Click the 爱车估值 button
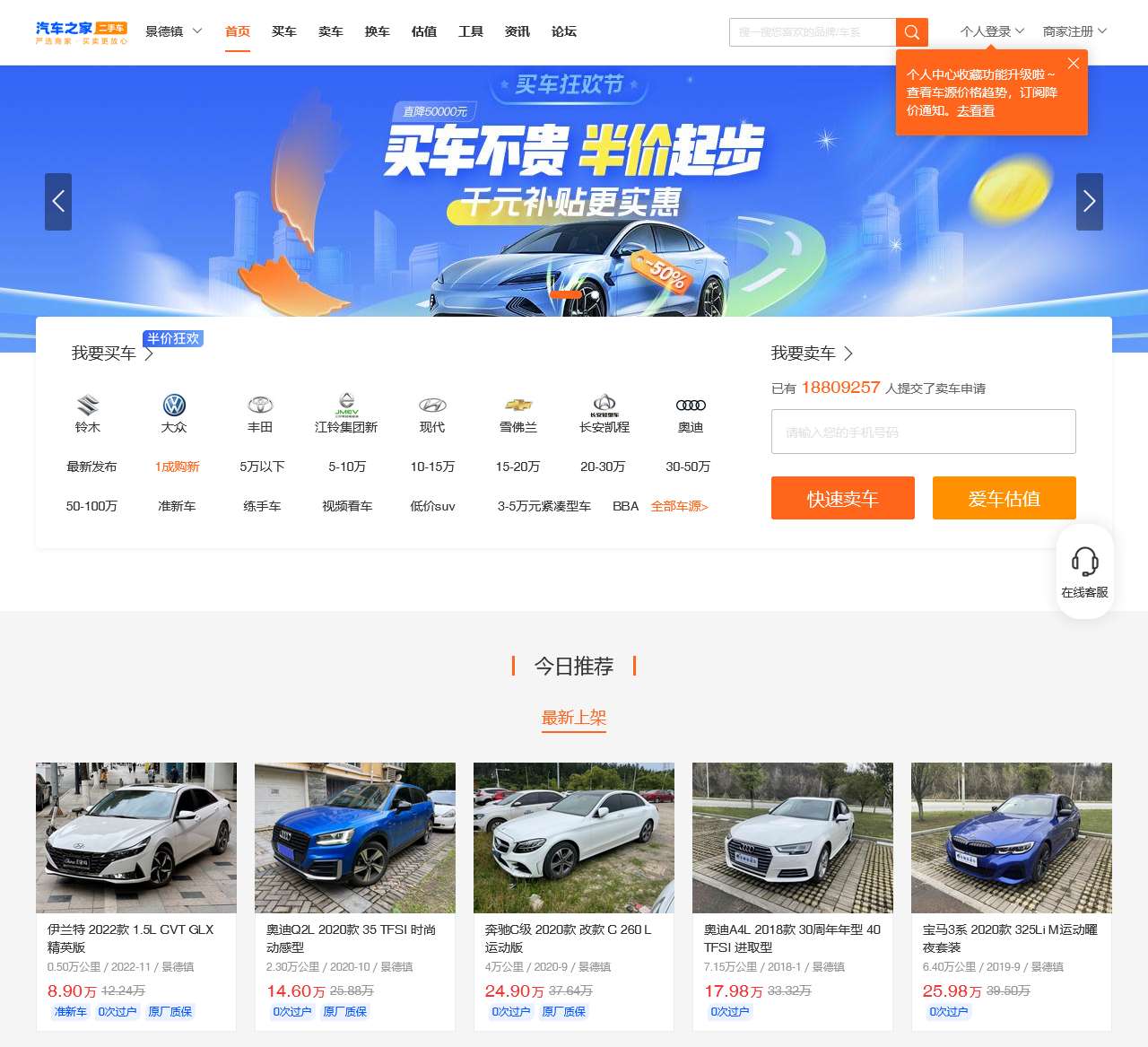This screenshot has height=1047, width=1148. tap(1004, 498)
